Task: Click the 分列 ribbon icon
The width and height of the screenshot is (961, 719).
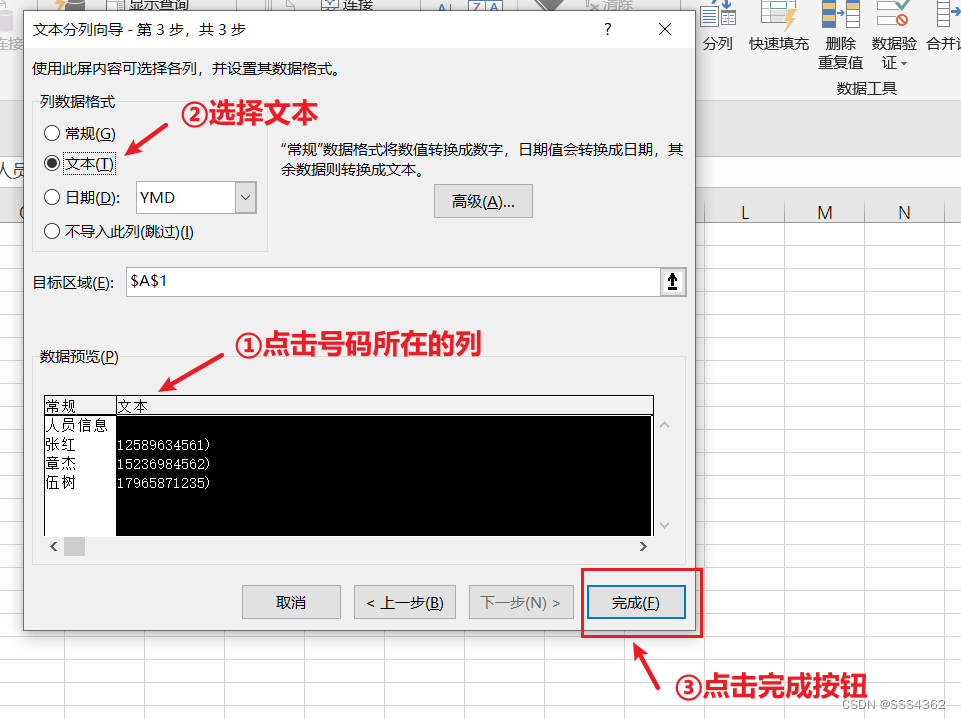Action: 718,26
